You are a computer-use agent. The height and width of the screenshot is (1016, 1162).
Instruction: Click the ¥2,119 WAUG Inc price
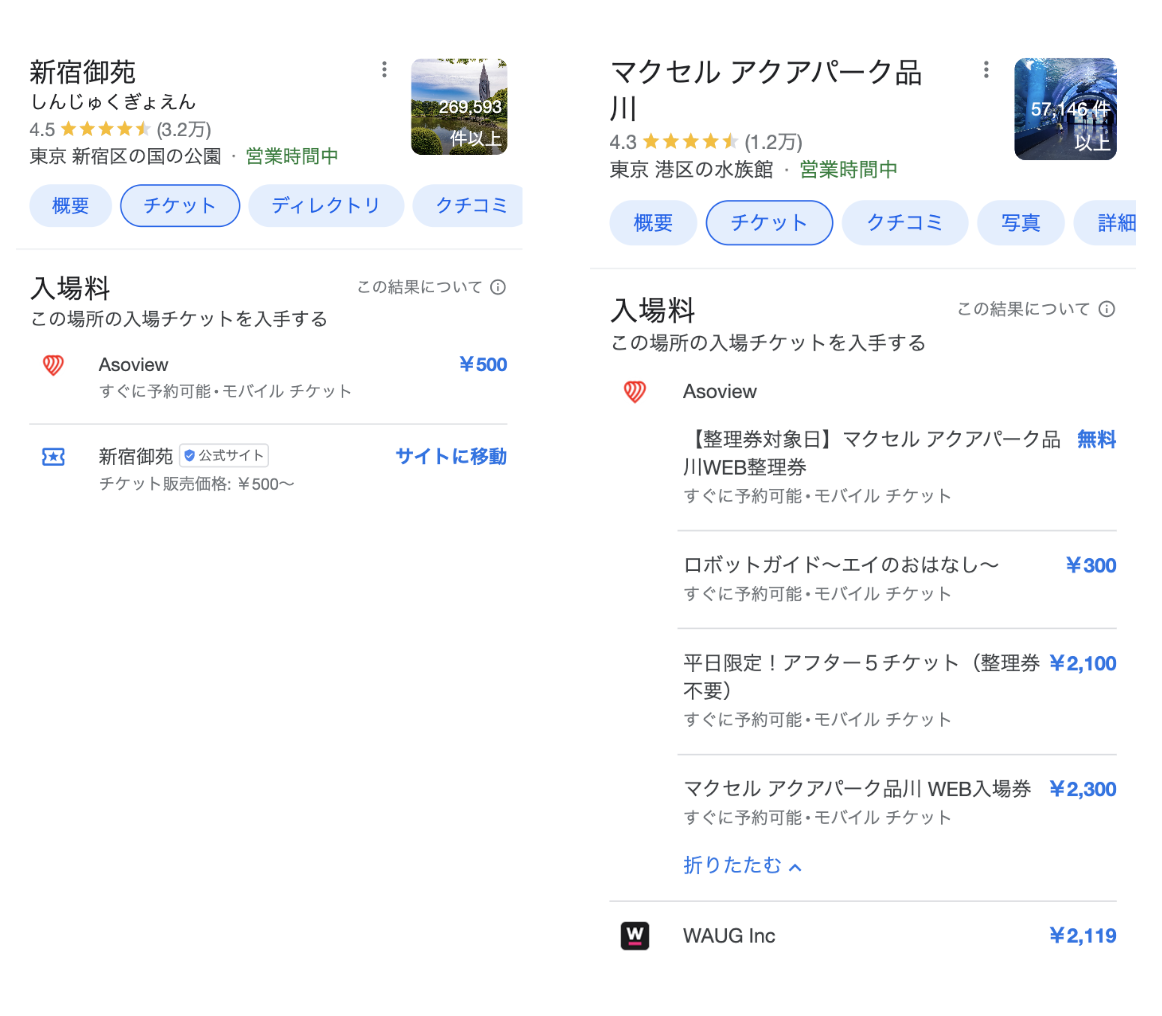(1083, 936)
